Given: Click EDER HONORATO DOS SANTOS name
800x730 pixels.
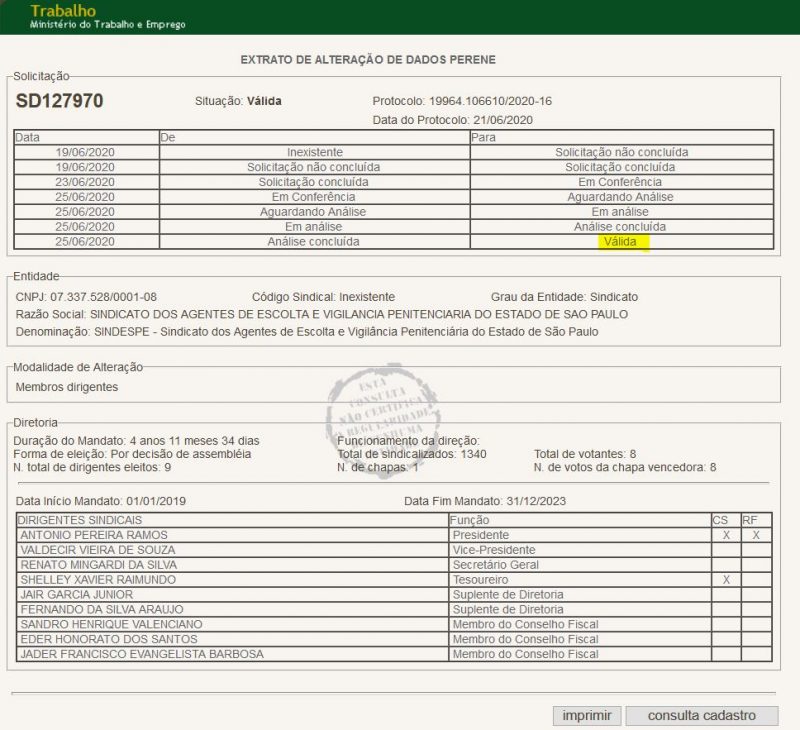Looking at the screenshot, I should coord(109,639).
